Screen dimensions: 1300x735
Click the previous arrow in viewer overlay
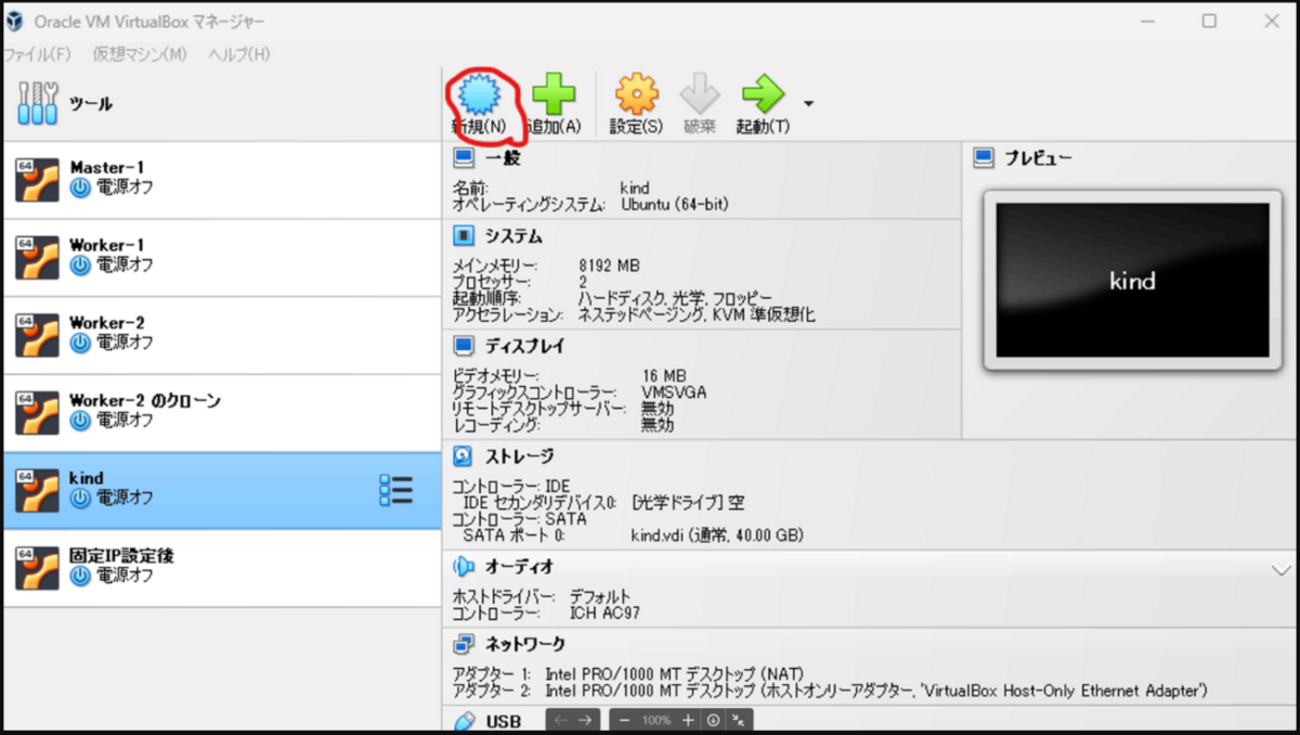560,720
